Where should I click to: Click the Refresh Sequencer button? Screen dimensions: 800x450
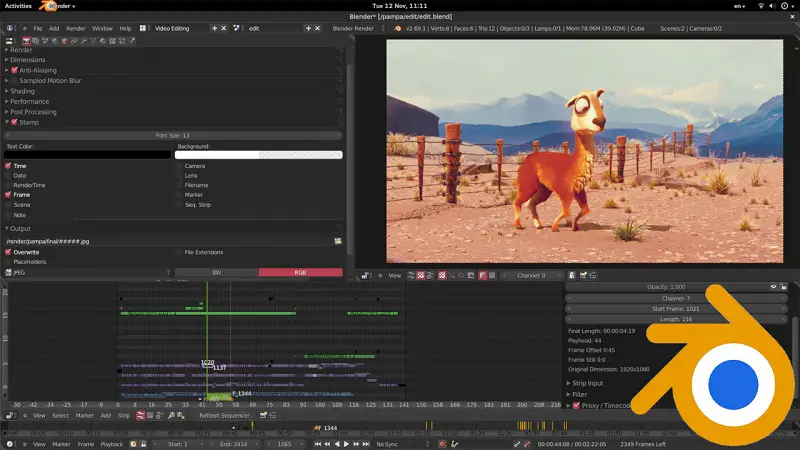click(224, 415)
